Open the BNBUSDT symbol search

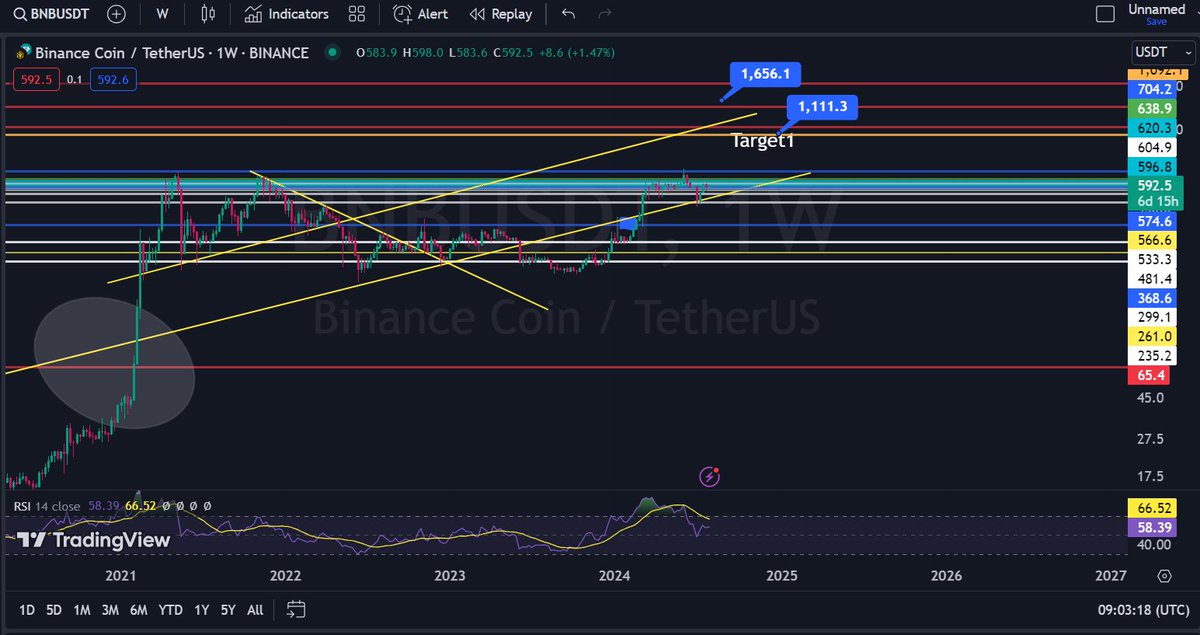pyautogui.click(x=49, y=14)
